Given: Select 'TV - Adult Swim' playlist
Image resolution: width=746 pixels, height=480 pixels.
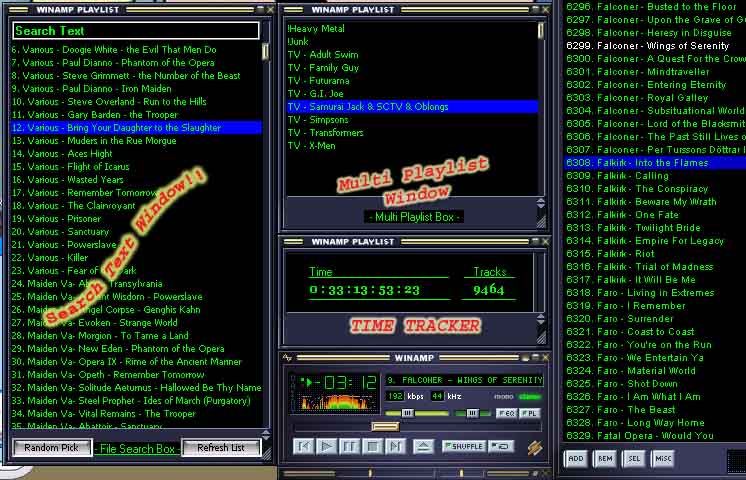Looking at the screenshot, I should coord(412,55).
